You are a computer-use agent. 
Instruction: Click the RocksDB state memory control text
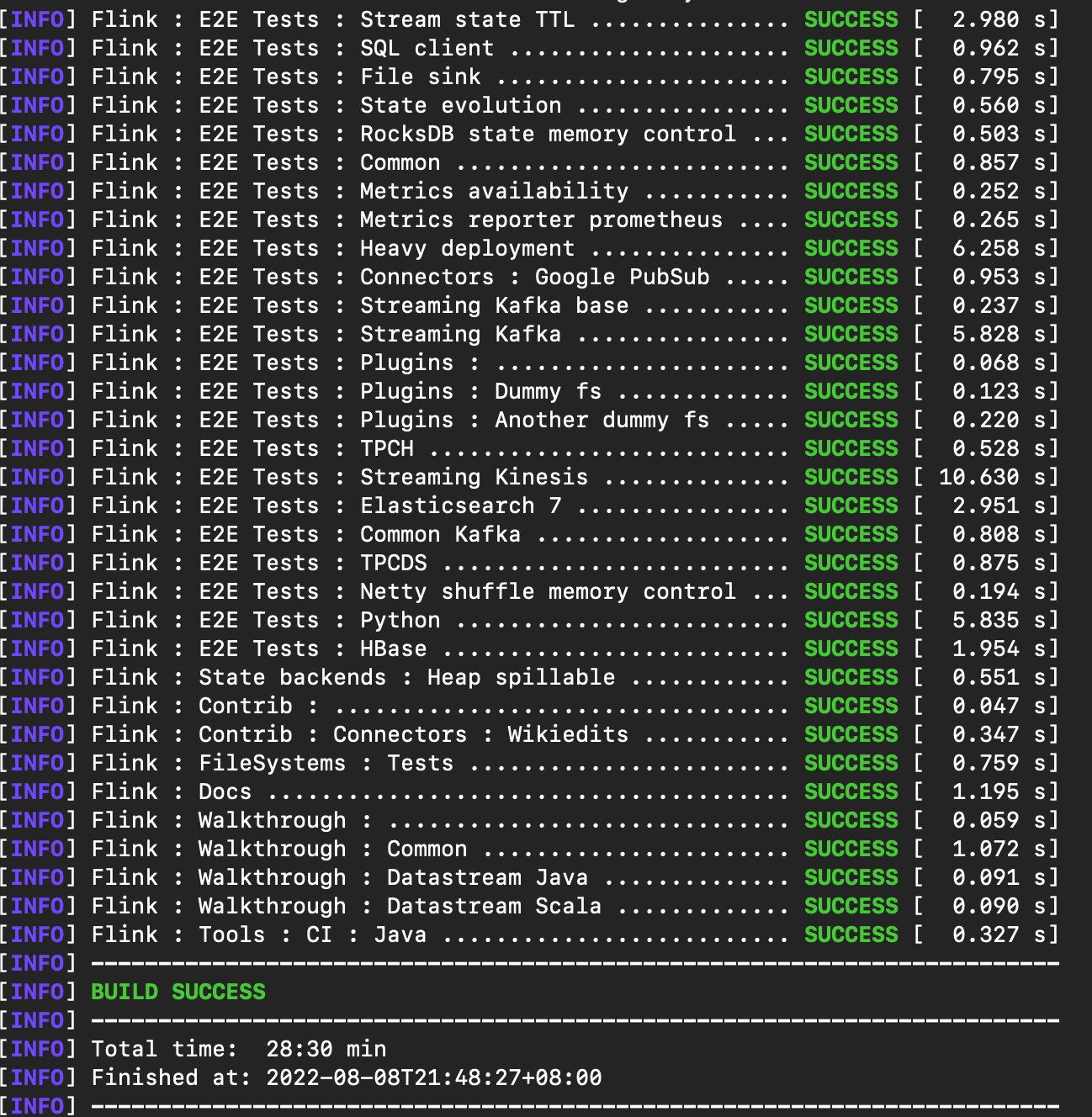click(547, 134)
